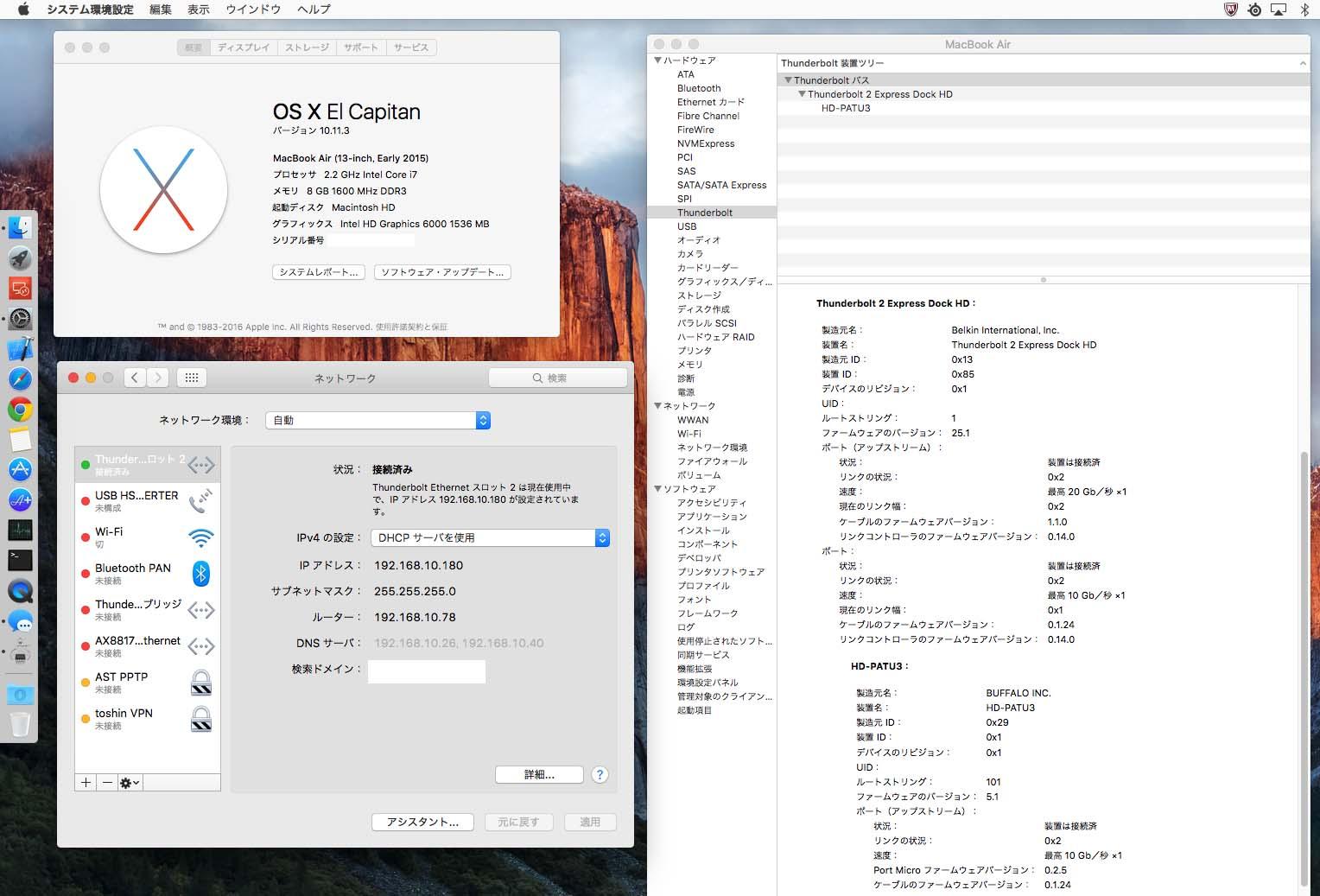1320x896 pixels.
Task: Open the ネットワーク環境 location dropdown
Action: tap(378, 420)
